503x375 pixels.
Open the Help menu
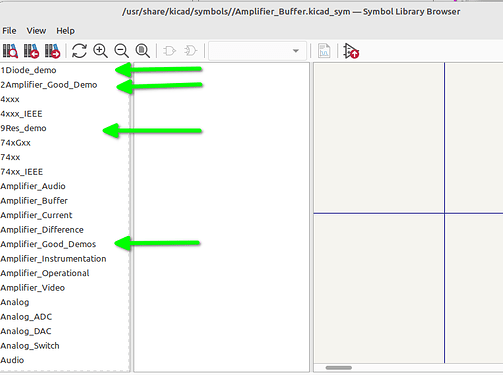65,31
